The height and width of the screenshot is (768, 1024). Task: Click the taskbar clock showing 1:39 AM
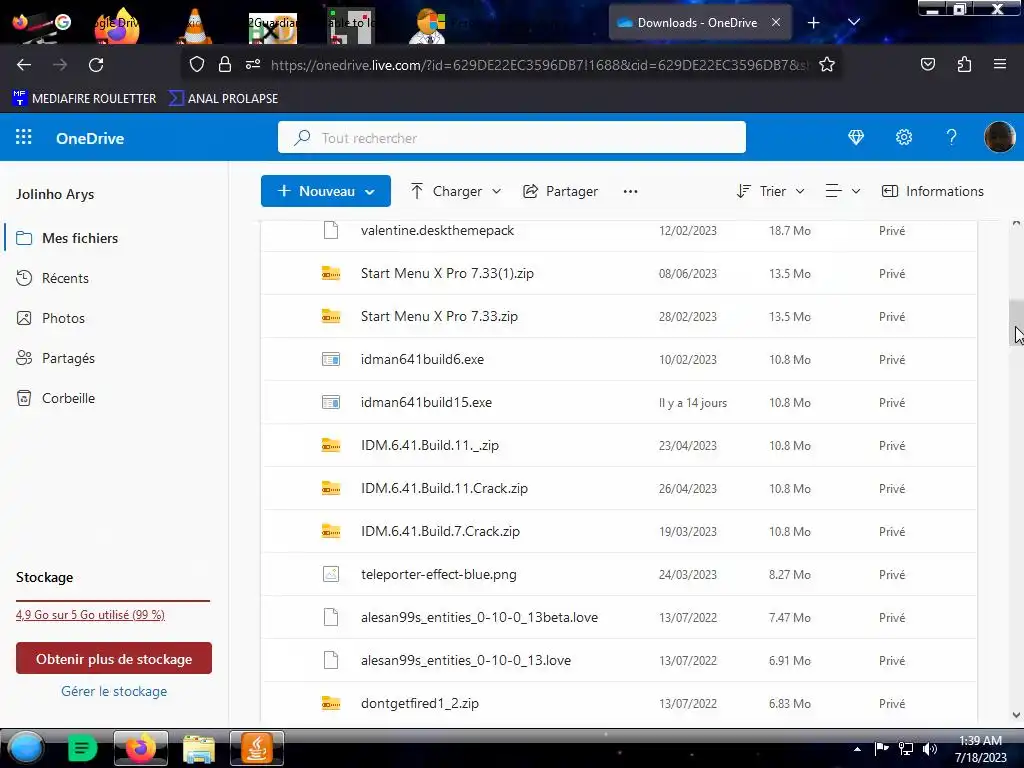(980, 749)
